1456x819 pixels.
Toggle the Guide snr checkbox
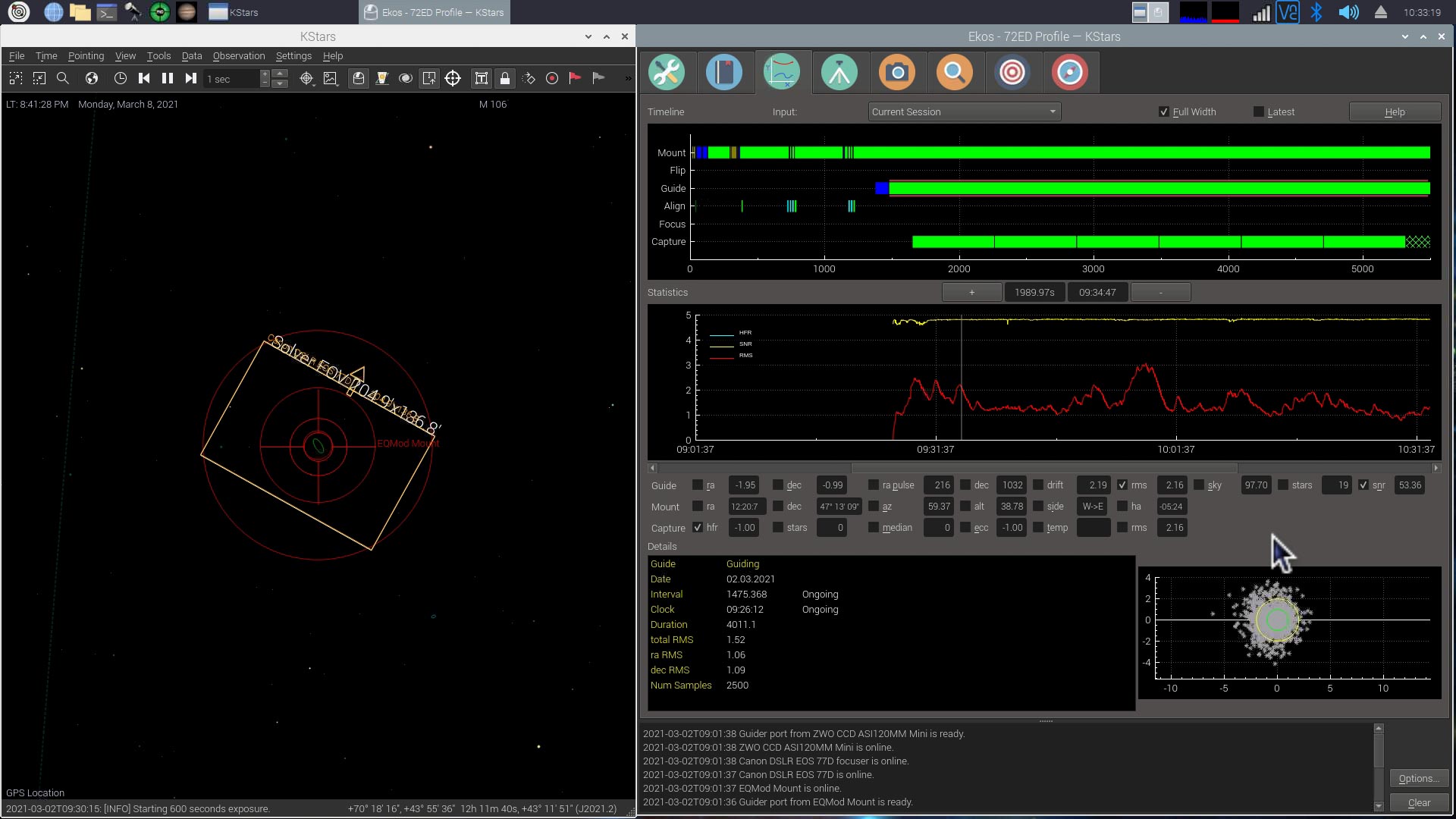click(1363, 485)
